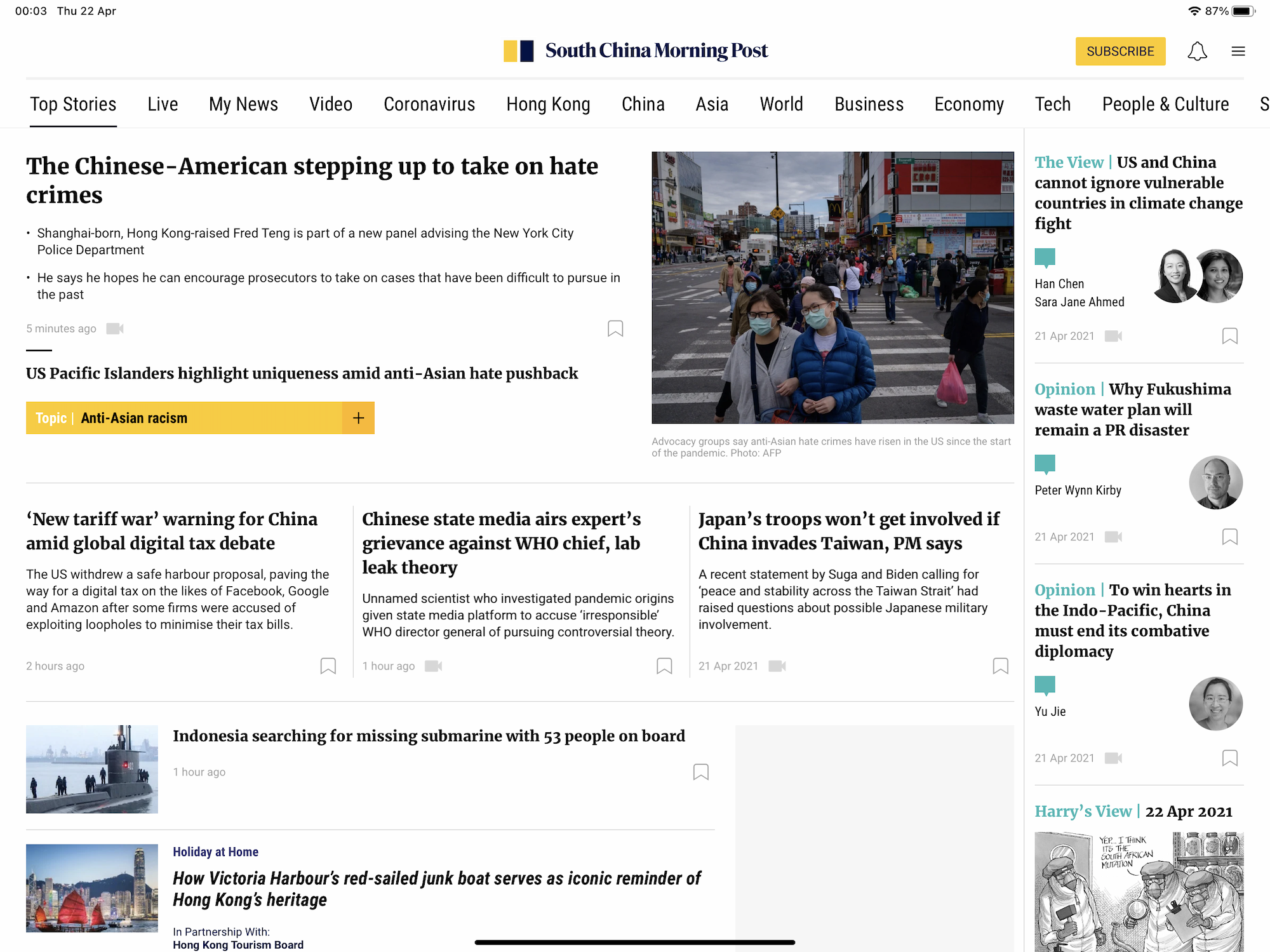Open Victoria Harbour junk boat article

coord(437,889)
